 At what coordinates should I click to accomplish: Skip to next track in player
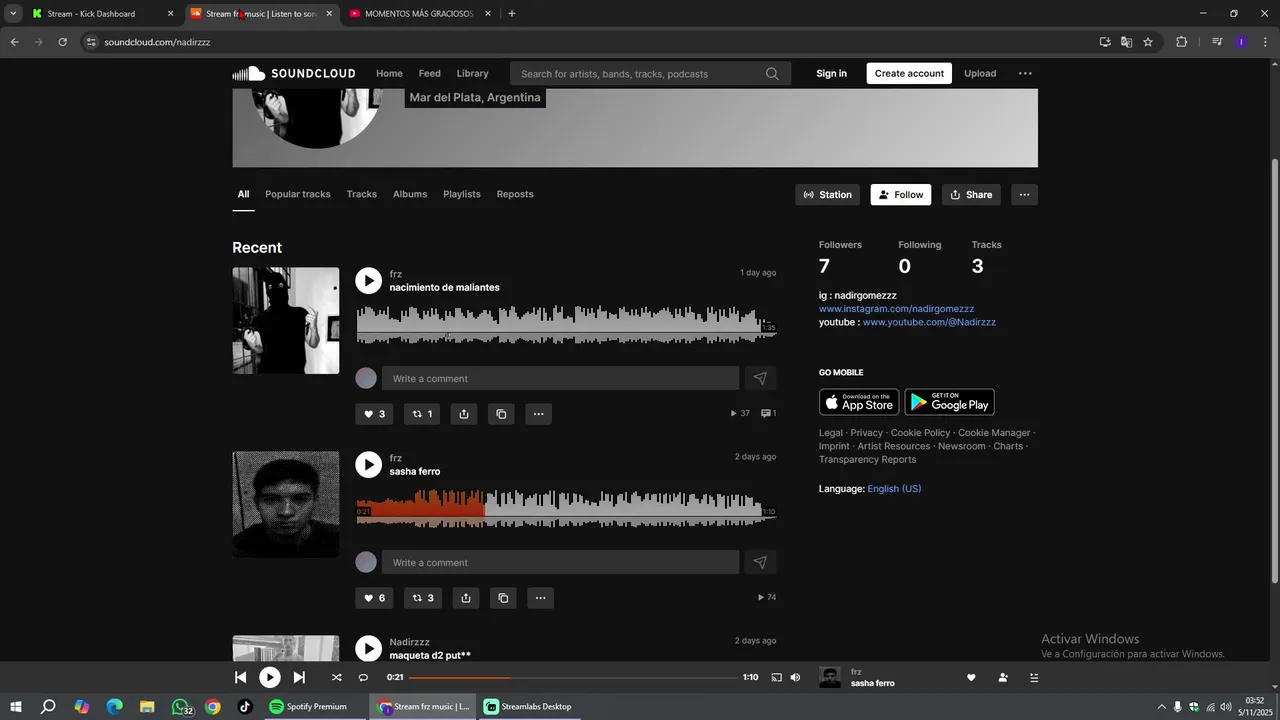coord(299,677)
